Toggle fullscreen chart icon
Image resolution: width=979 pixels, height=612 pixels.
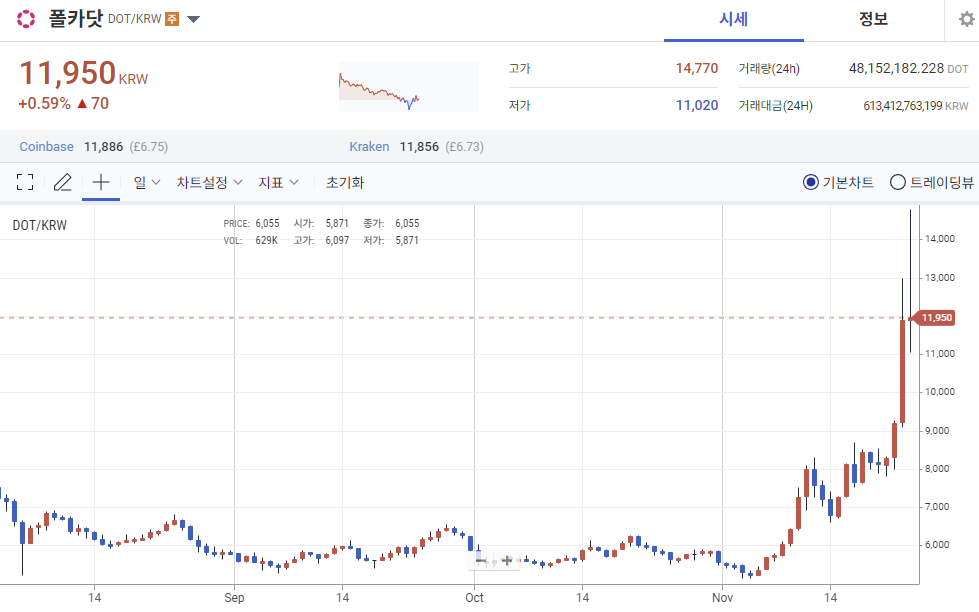pos(25,182)
